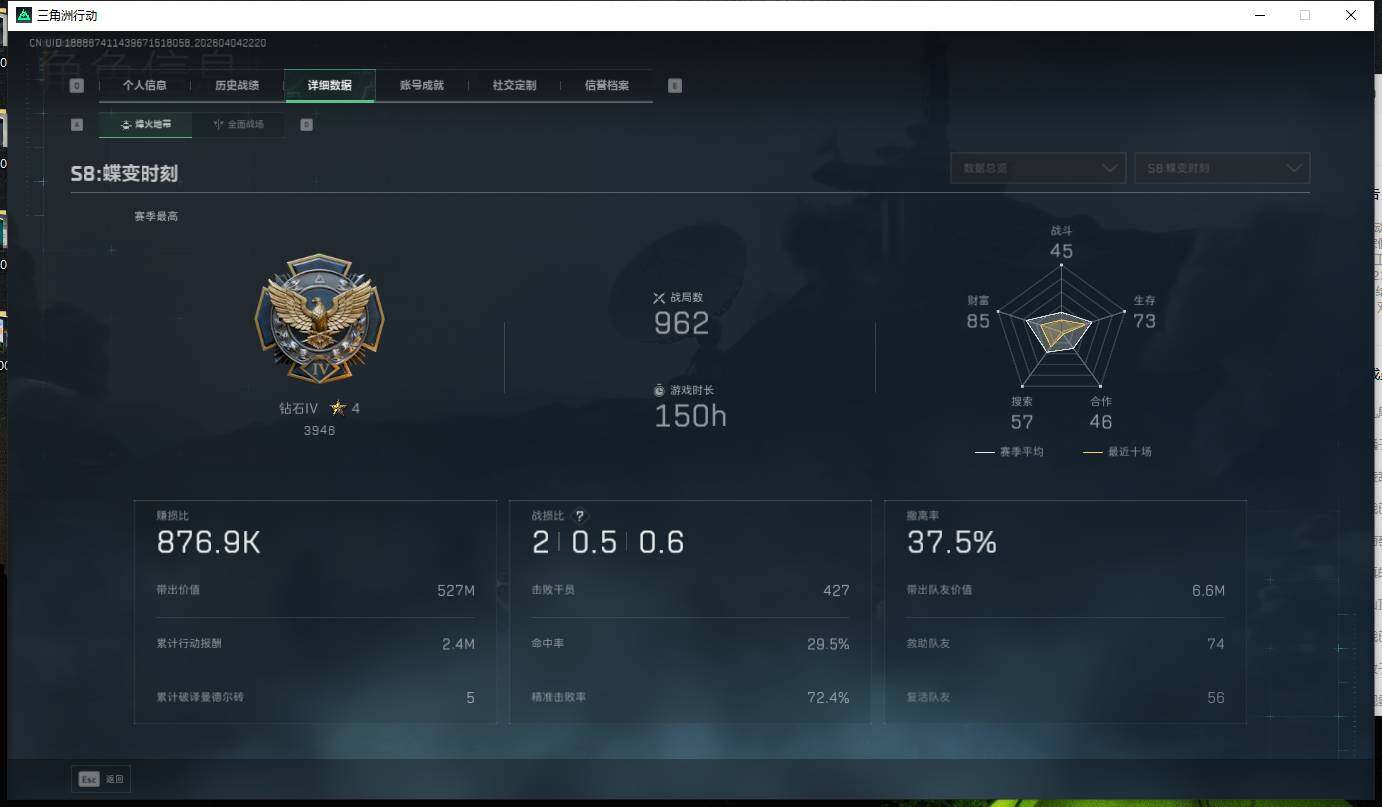This screenshot has width=1382, height=807.
Task: Click the Esc key icon at bottom left
Action: click(89, 779)
